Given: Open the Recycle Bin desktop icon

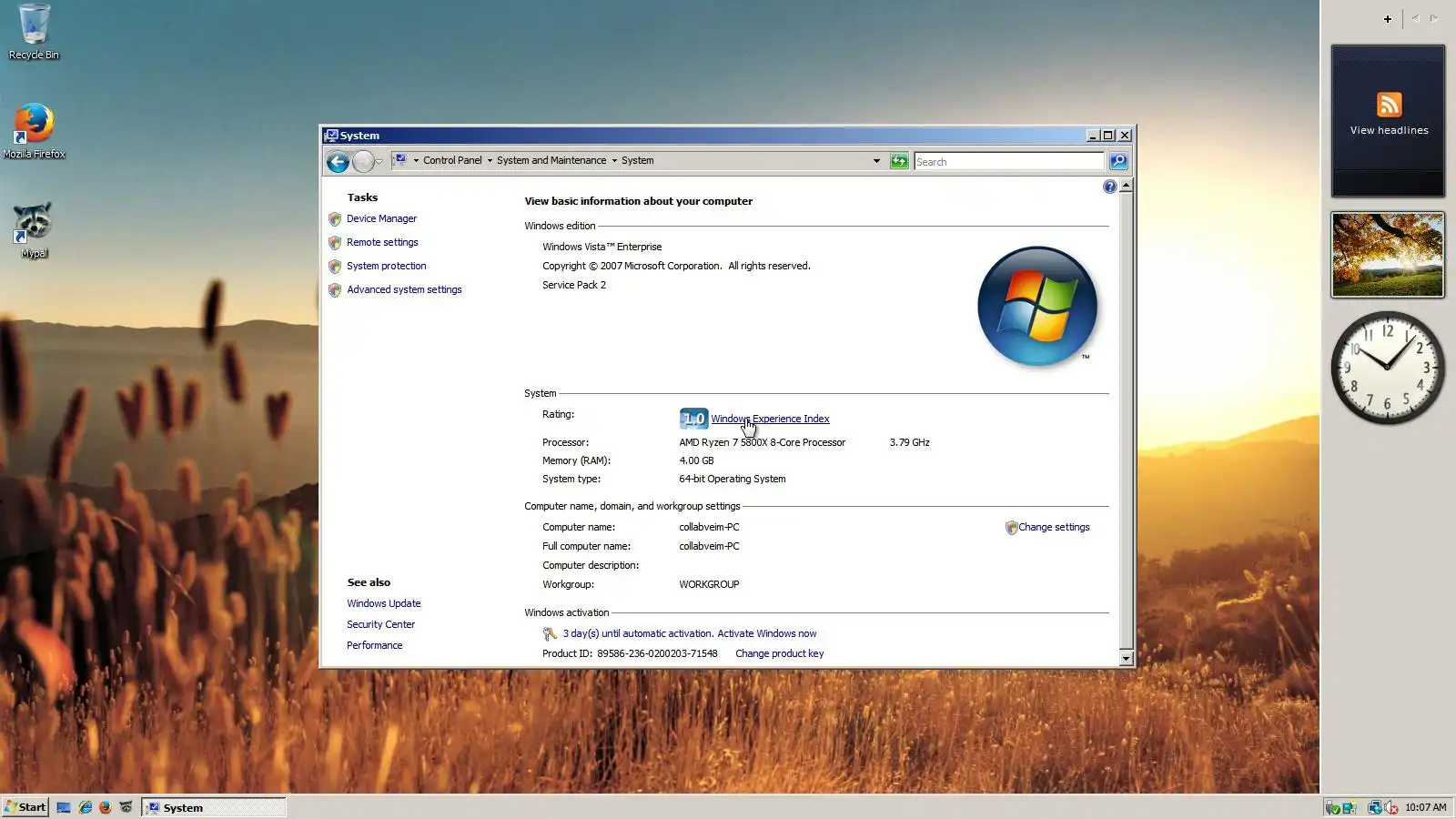Looking at the screenshot, I should 34,31.
